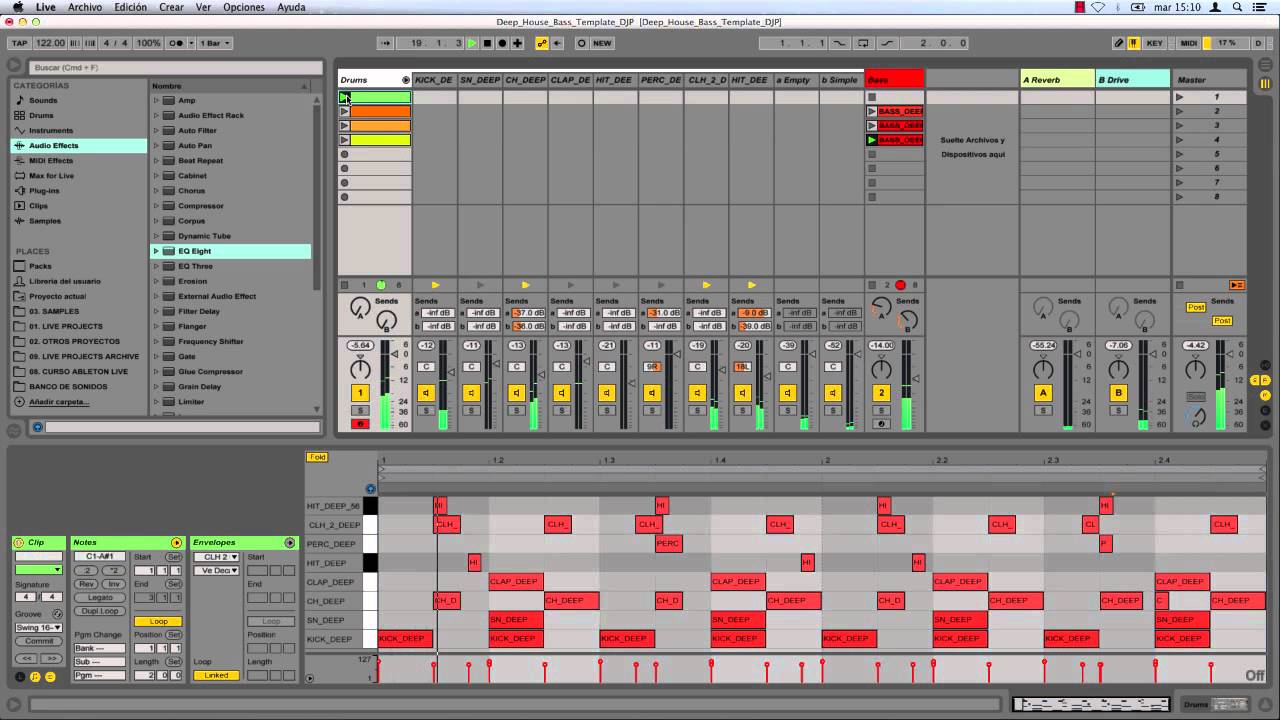Click the Linked envelope button
The image size is (1280, 720).
click(216, 675)
